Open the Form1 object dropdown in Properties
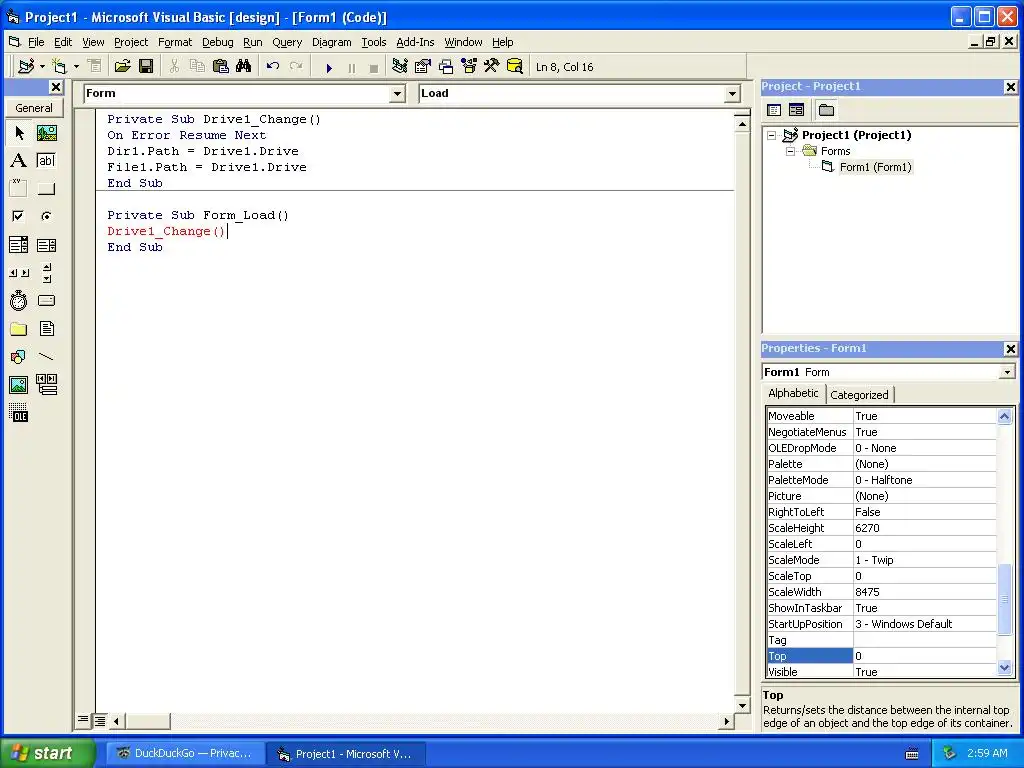Image resolution: width=1024 pixels, height=768 pixels. pyautogui.click(x=1007, y=372)
